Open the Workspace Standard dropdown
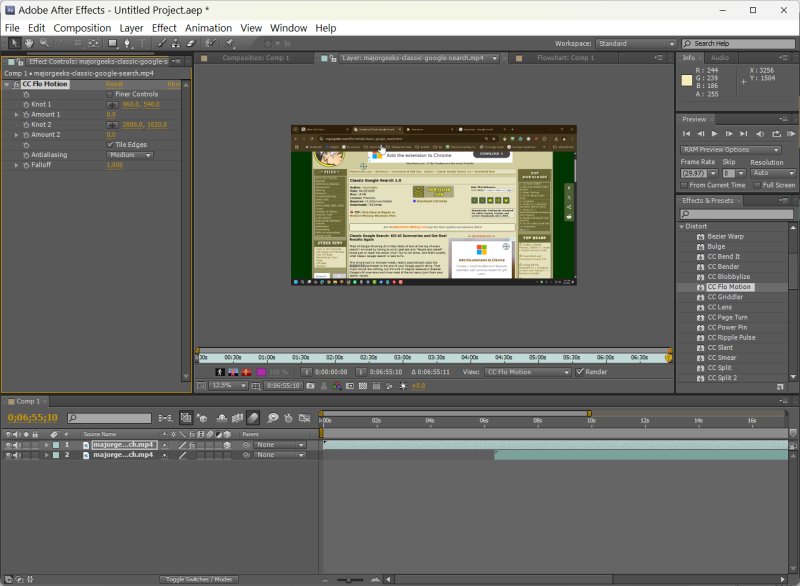This screenshot has width=800, height=586. point(636,44)
